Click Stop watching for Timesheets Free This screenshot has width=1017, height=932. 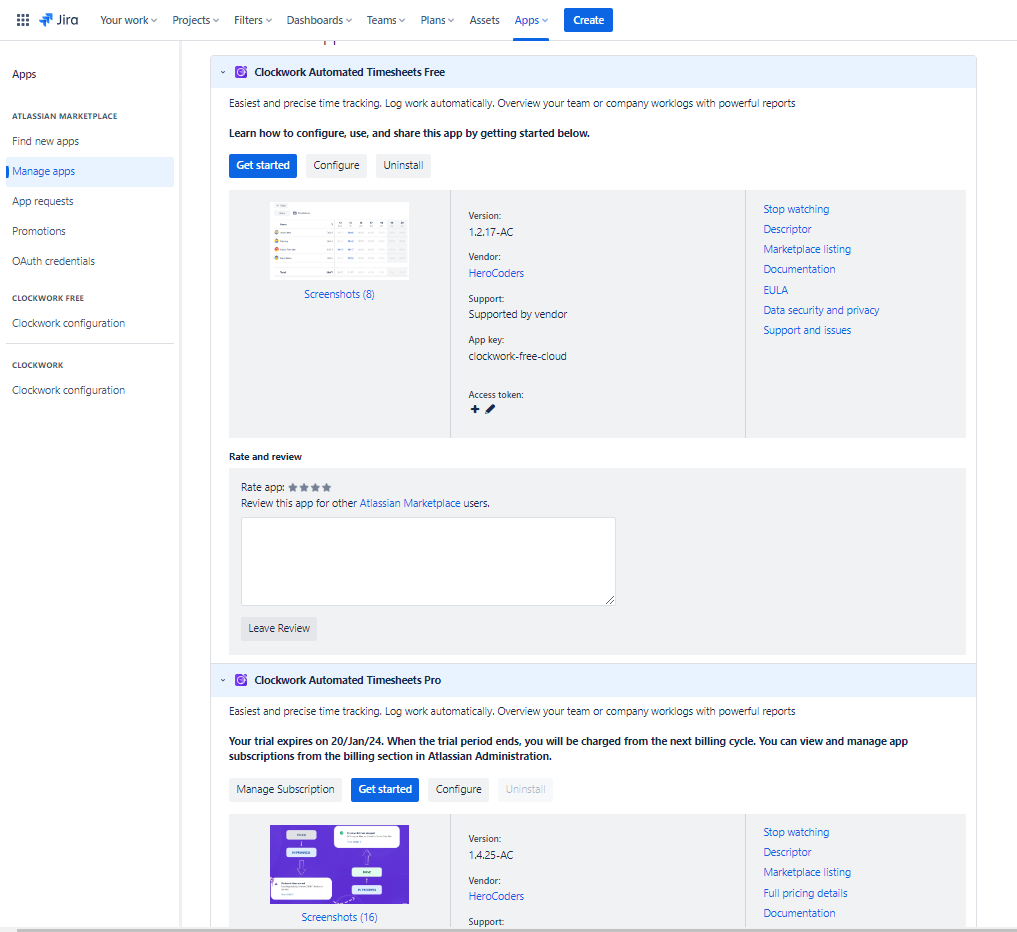click(796, 209)
